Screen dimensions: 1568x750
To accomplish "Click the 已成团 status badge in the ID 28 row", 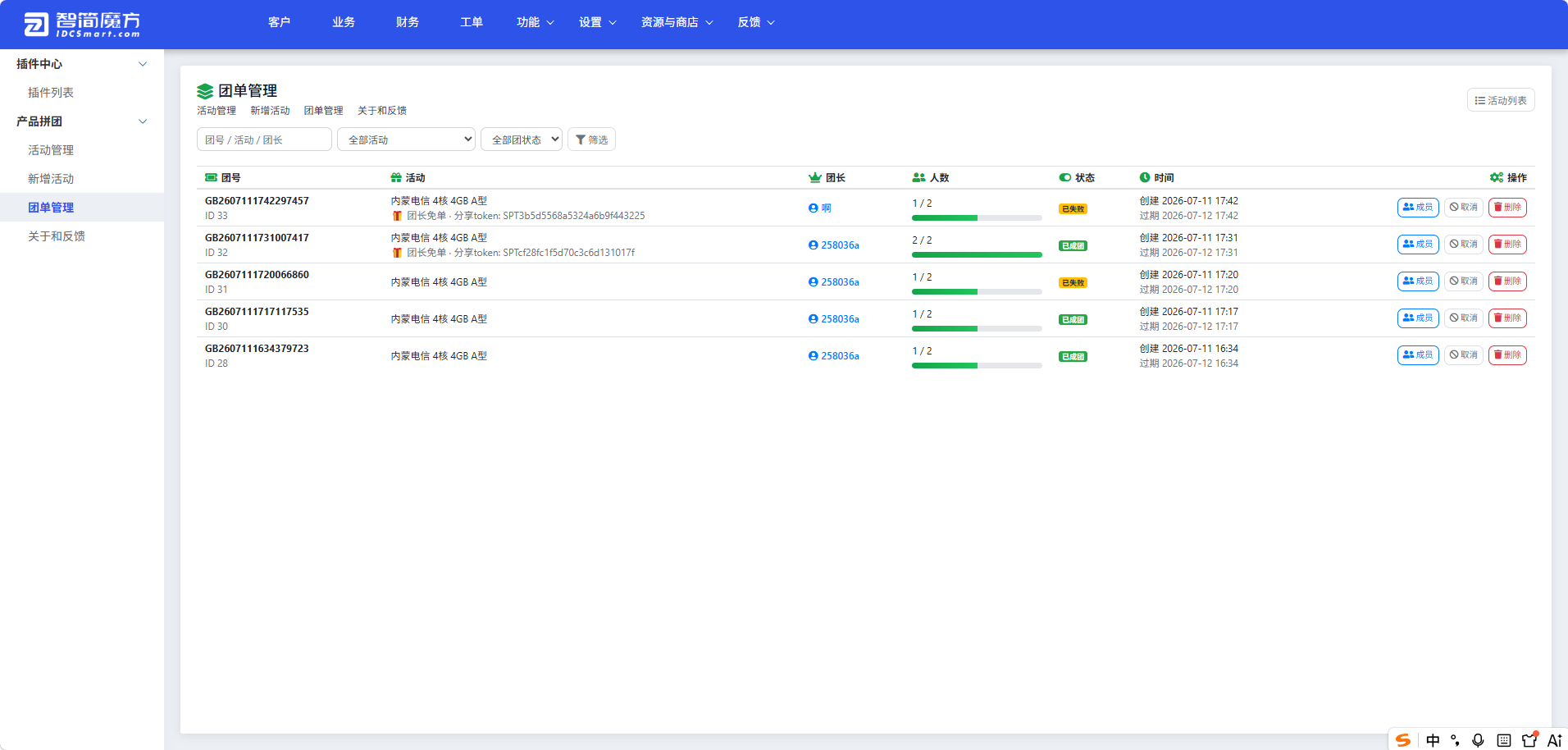I will click(x=1073, y=357).
